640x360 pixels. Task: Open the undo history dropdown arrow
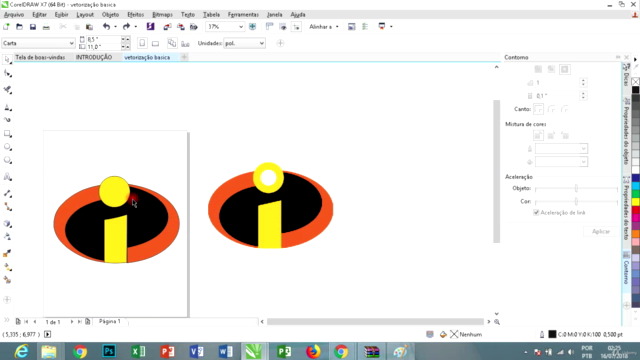[116, 27]
